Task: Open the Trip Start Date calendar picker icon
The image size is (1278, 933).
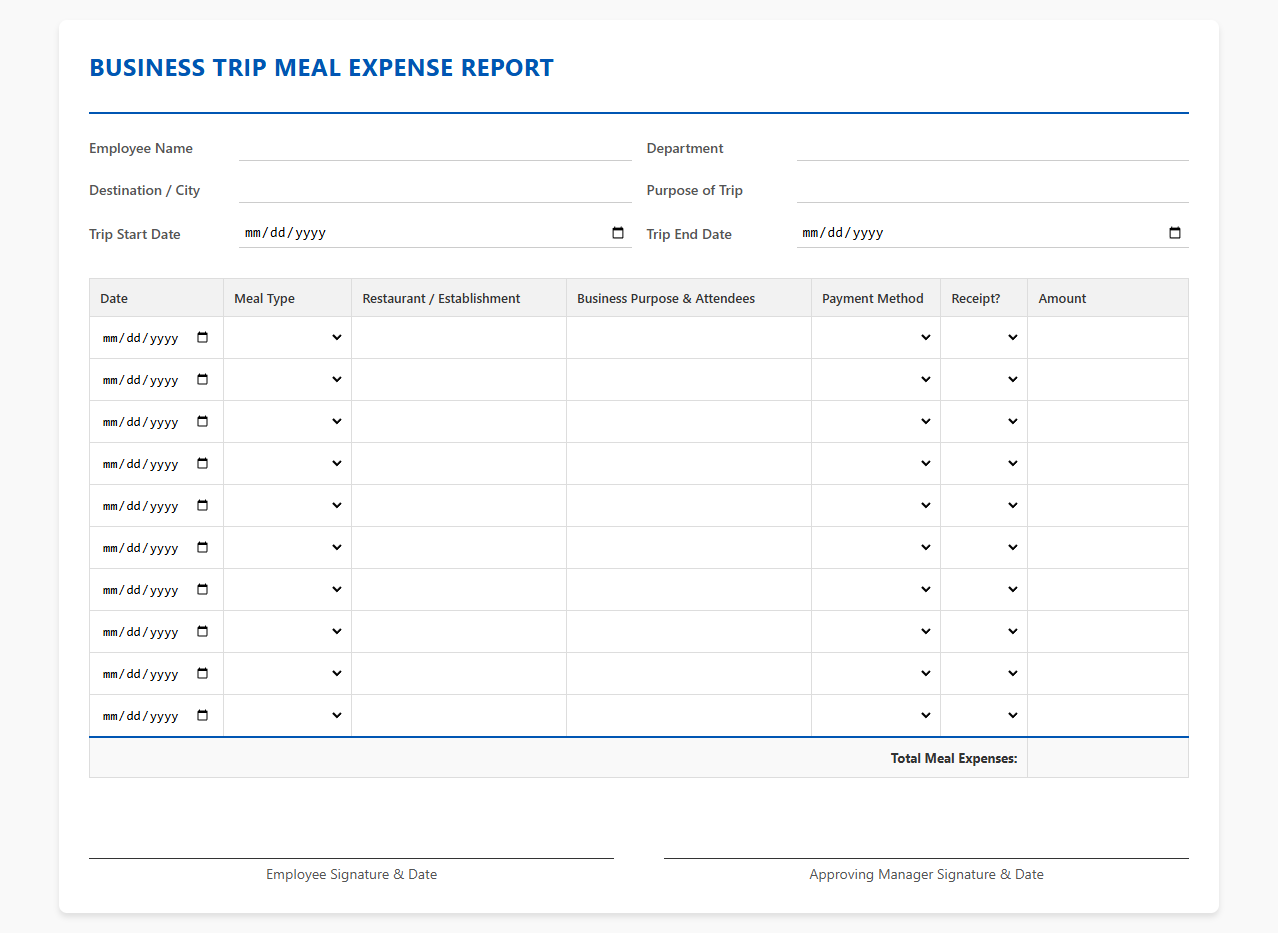Action: click(618, 233)
